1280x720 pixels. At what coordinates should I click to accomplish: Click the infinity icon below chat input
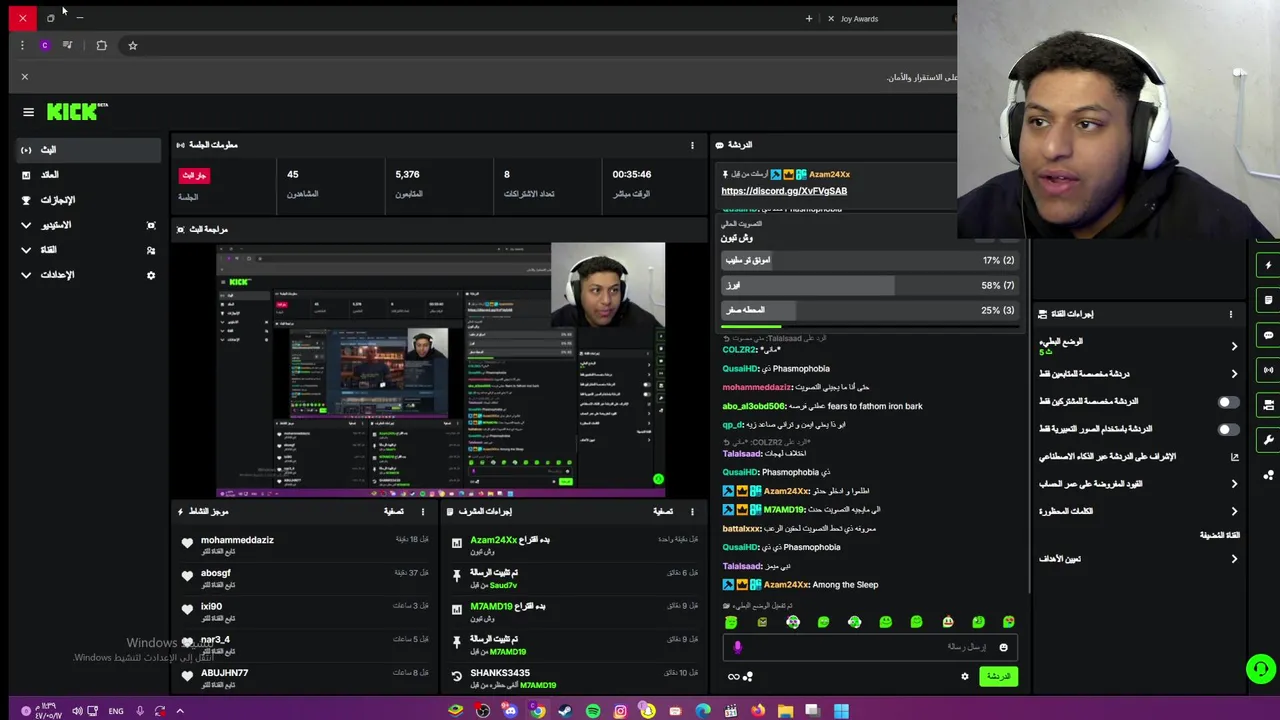(x=733, y=677)
